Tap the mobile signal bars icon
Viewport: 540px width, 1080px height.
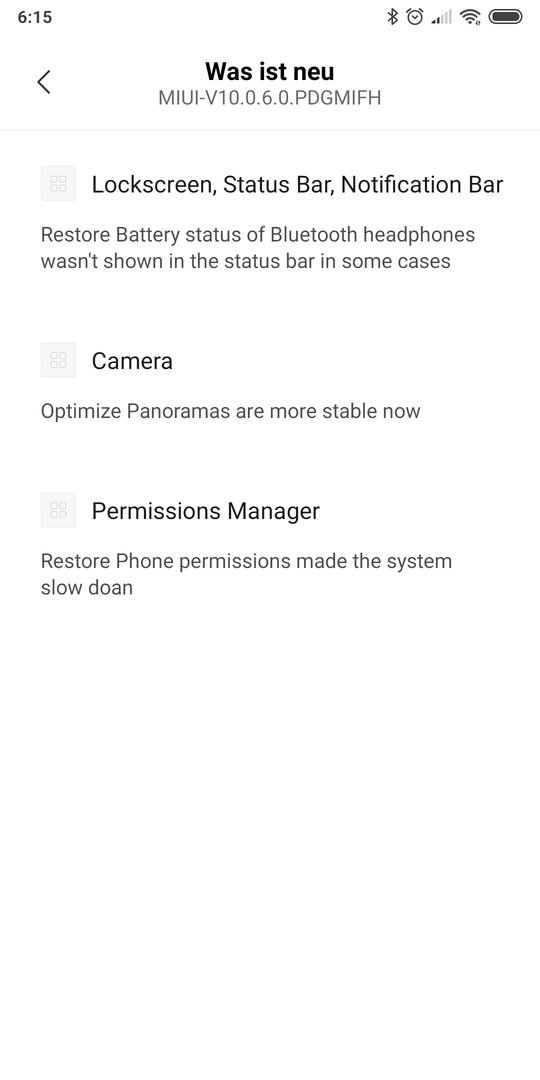[442, 17]
